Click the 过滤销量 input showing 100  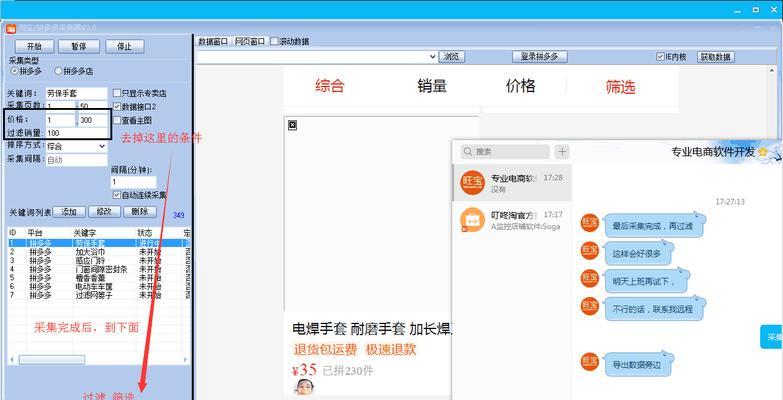pos(76,133)
